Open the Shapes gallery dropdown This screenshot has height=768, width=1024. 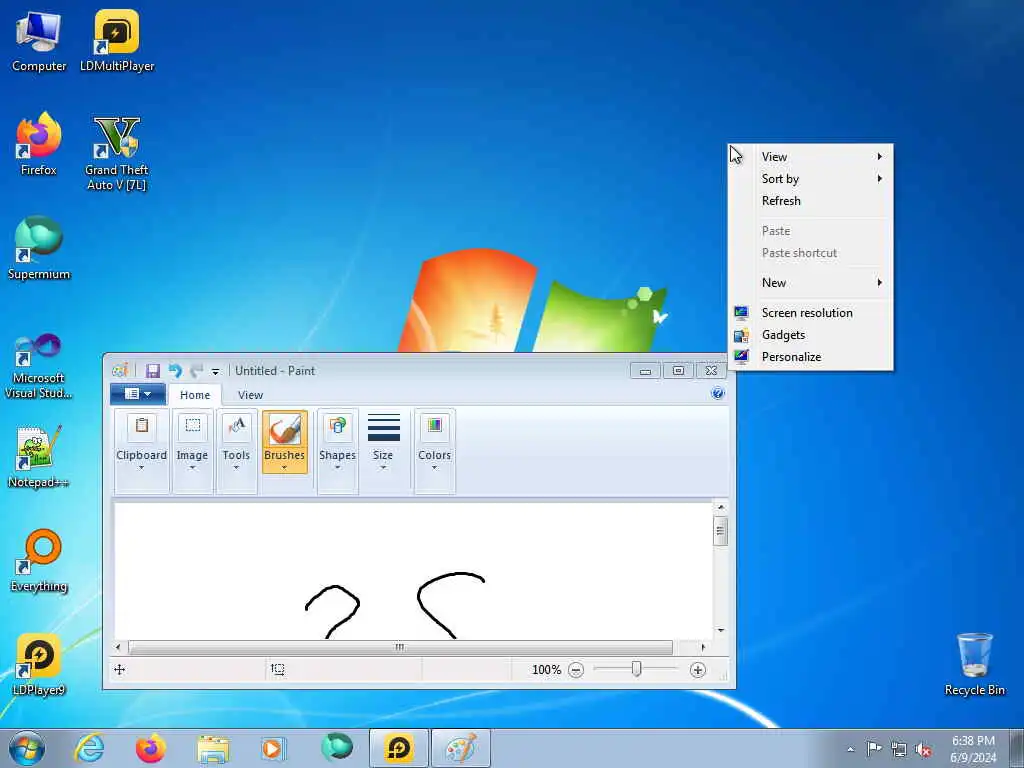pos(338,451)
